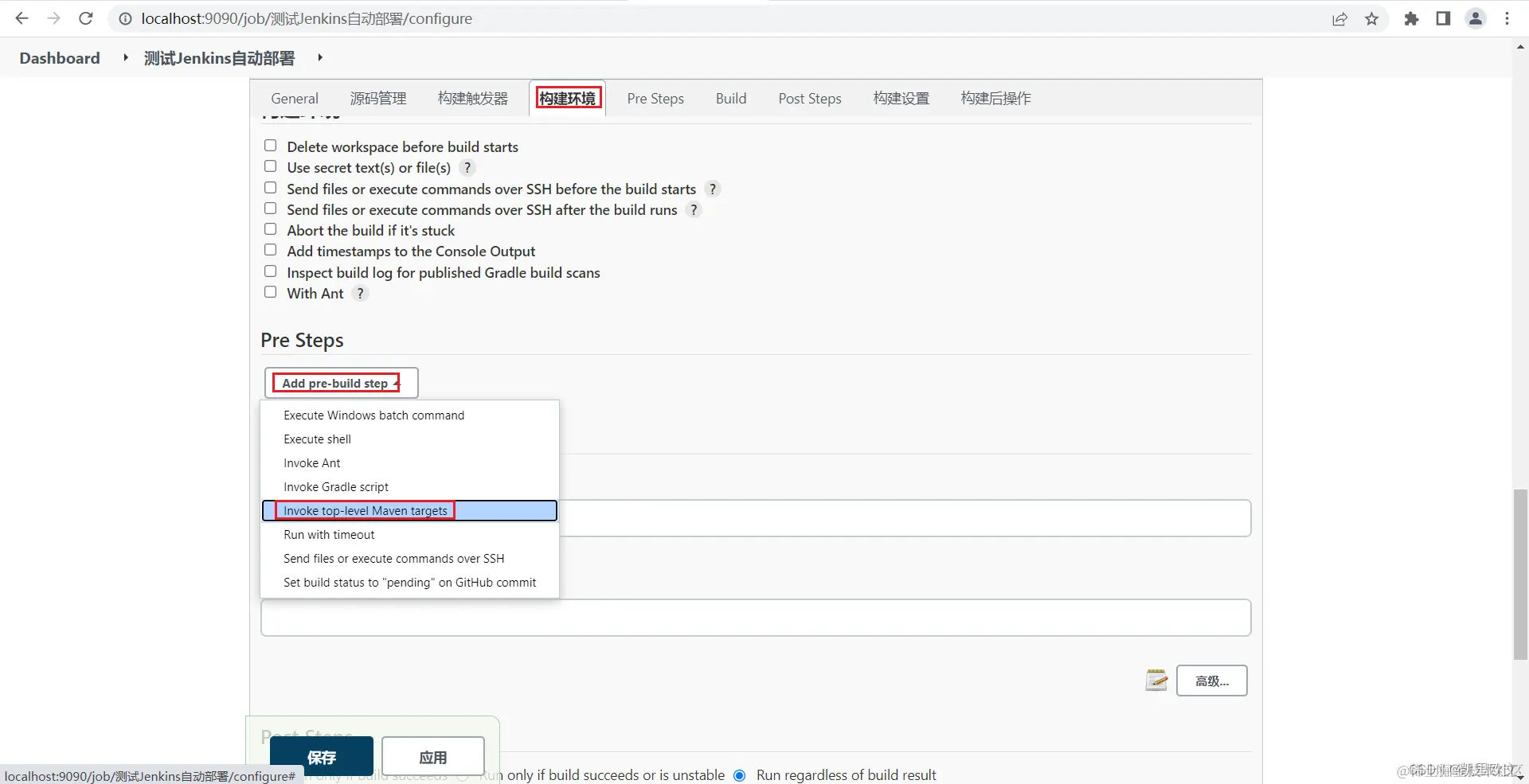The image size is (1529, 784).
Task: Click the browser forward arrow
Action: pyautogui.click(x=53, y=18)
